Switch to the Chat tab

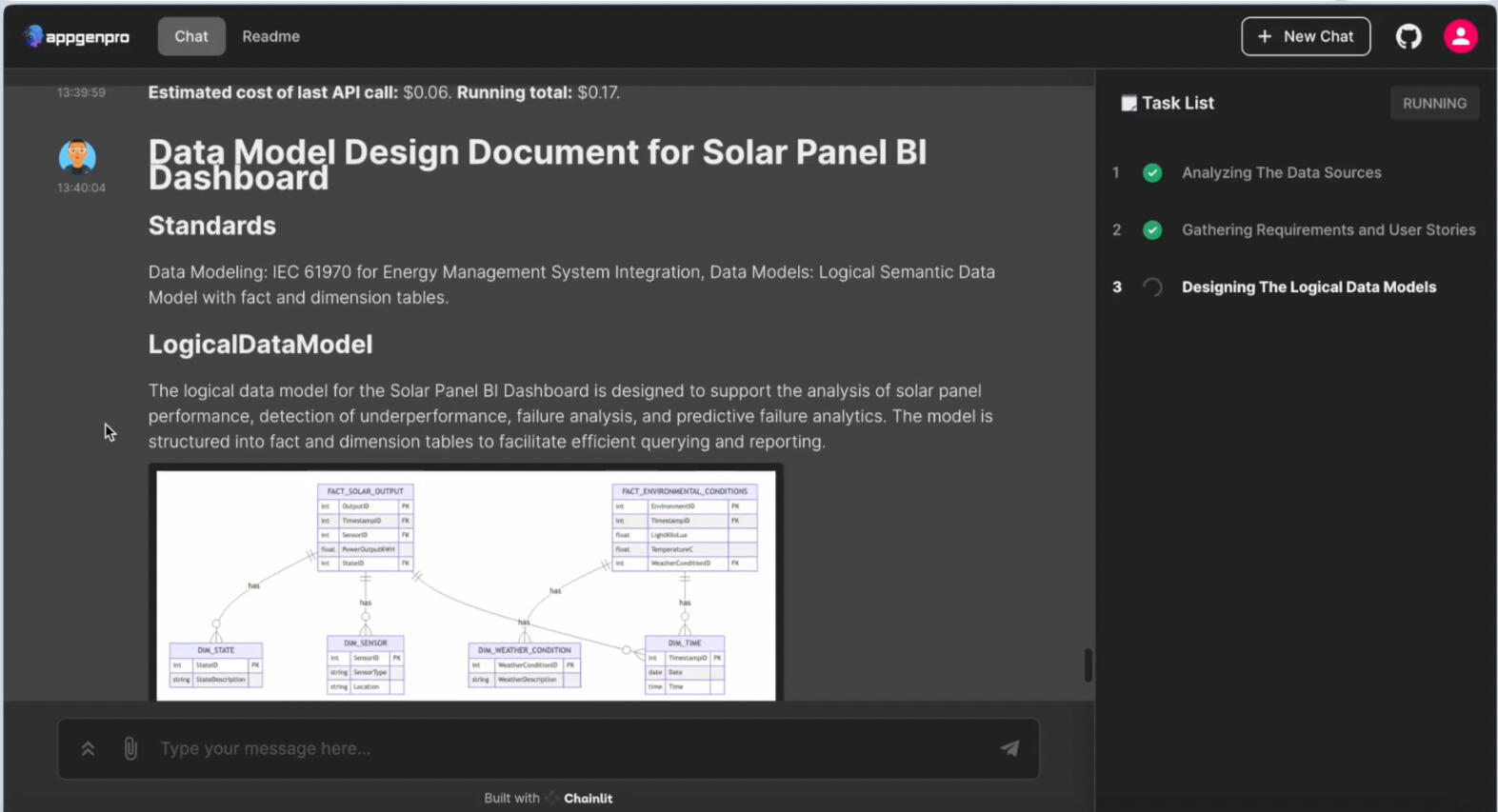click(x=191, y=37)
